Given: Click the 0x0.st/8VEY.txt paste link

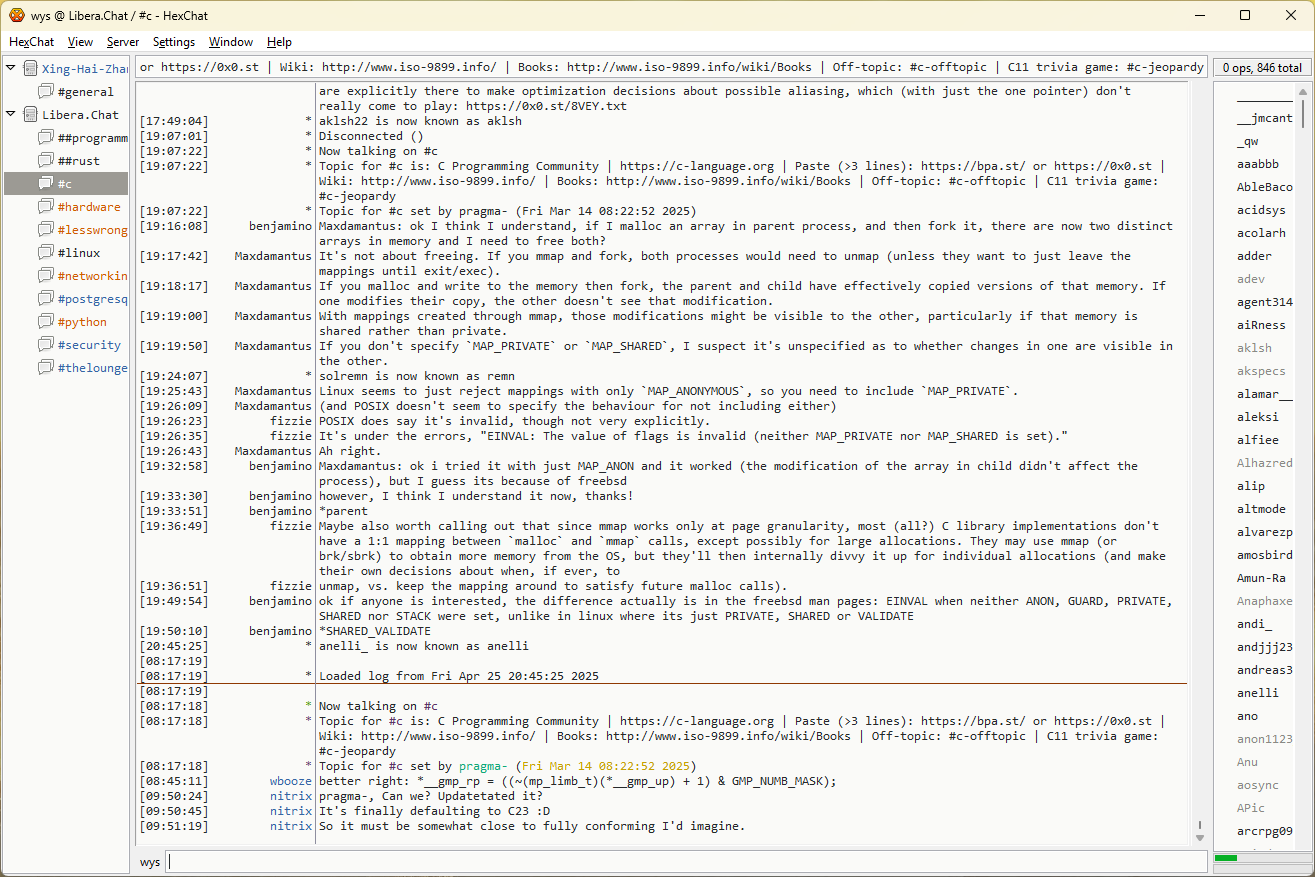Looking at the screenshot, I should (x=545, y=106).
